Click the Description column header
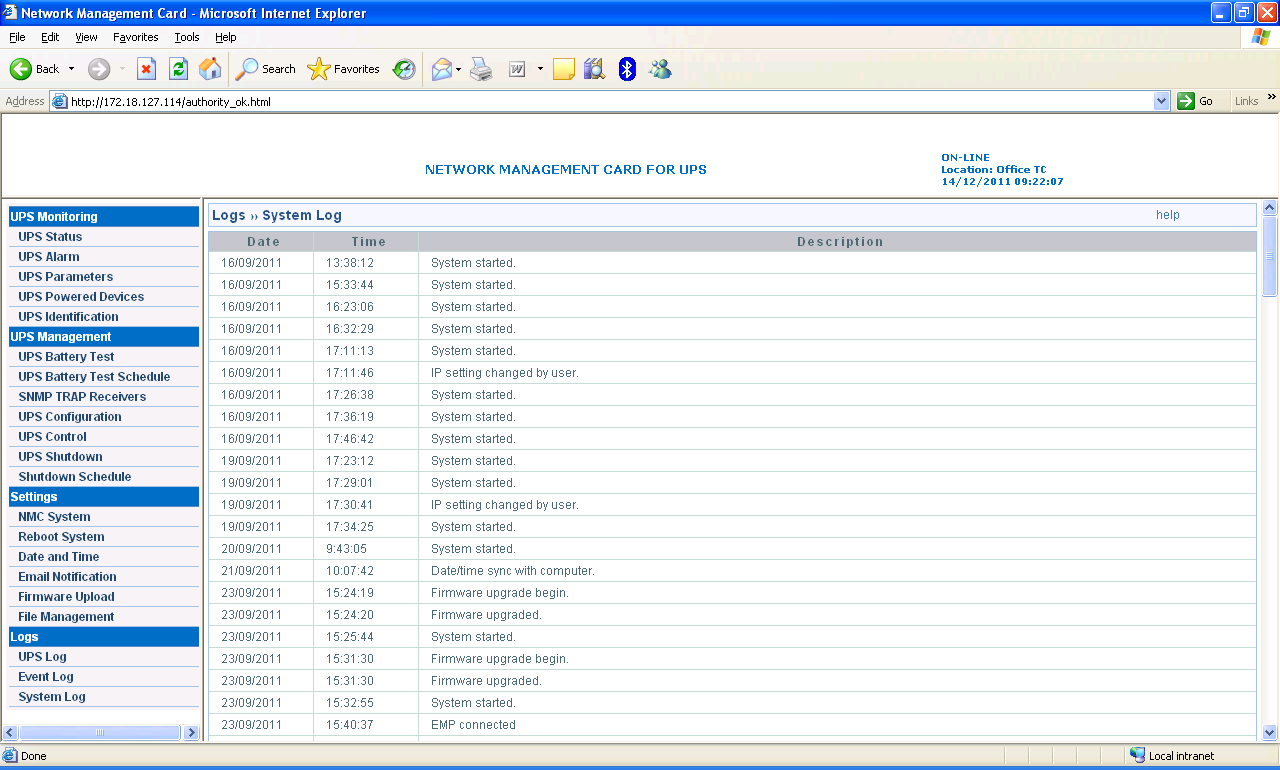This screenshot has height=770, width=1280. tap(838, 241)
